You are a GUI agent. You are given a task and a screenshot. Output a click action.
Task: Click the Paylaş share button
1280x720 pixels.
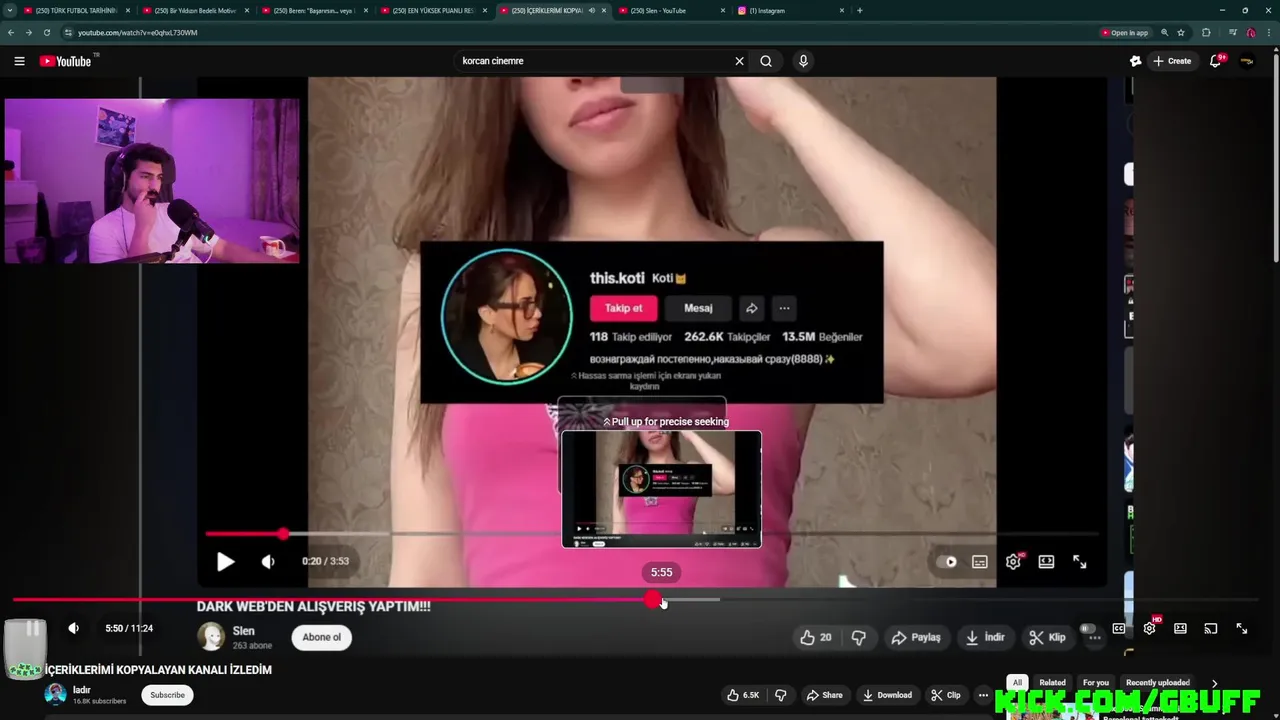tap(916, 637)
